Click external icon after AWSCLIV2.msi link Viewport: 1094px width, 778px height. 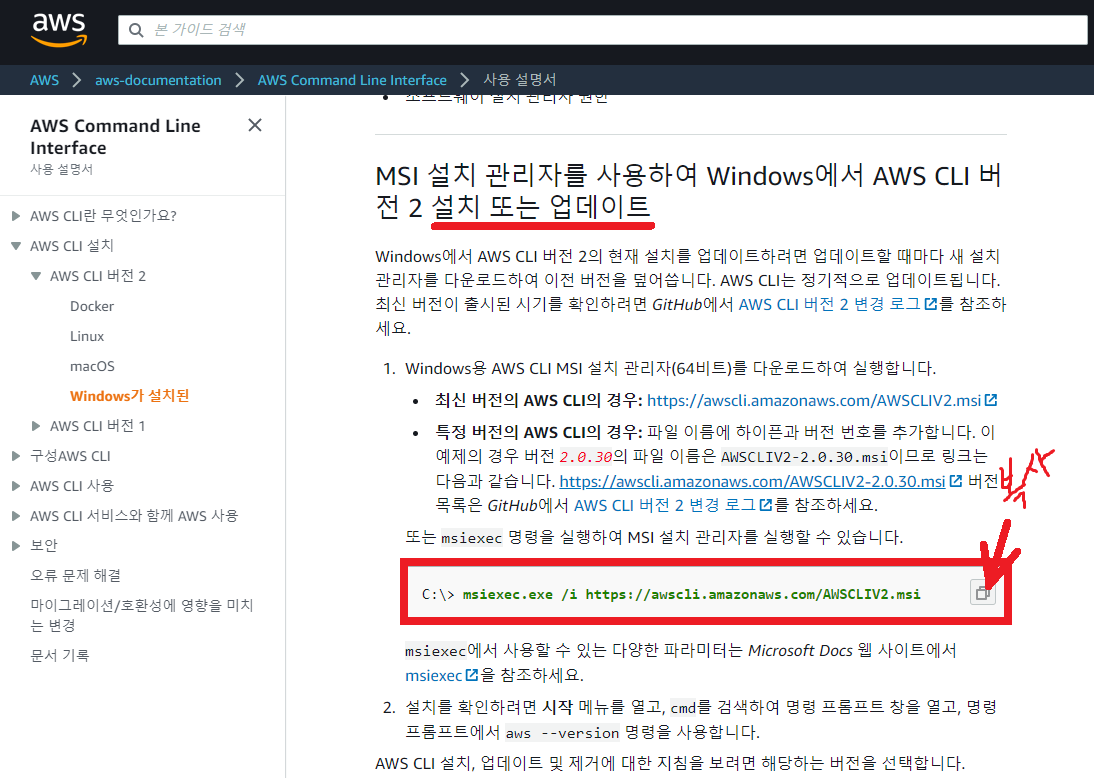pyautogui.click(x=991, y=401)
